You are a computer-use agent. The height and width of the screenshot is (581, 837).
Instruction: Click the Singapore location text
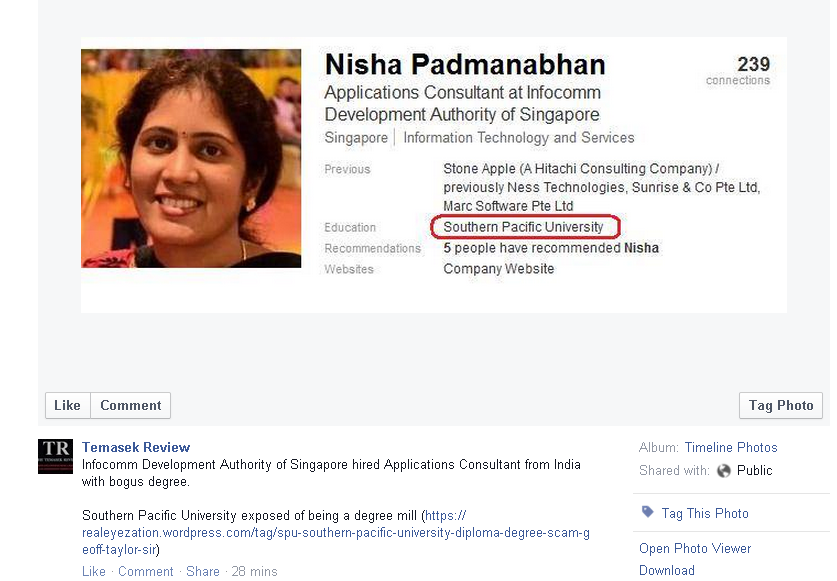pos(356,138)
